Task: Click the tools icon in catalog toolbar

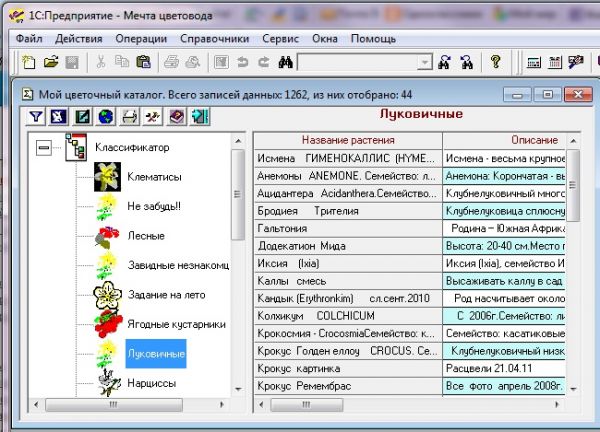Action: pos(153,116)
